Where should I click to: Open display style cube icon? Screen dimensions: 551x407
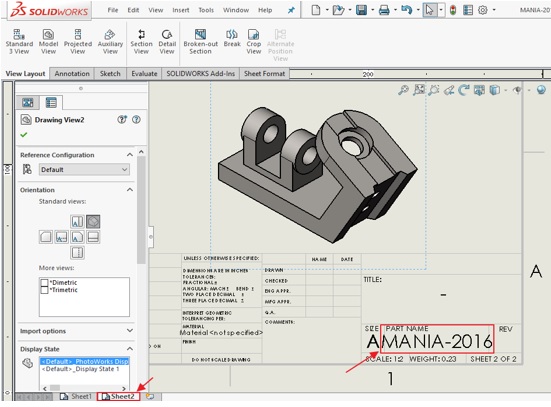point(495,90)
